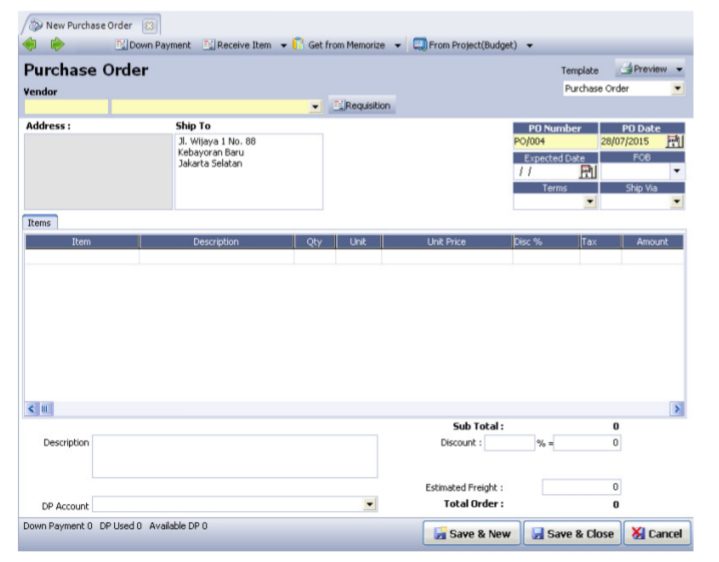Click the Vendor code input field
The image size is (719, 562).
click(x=66, y=106)
